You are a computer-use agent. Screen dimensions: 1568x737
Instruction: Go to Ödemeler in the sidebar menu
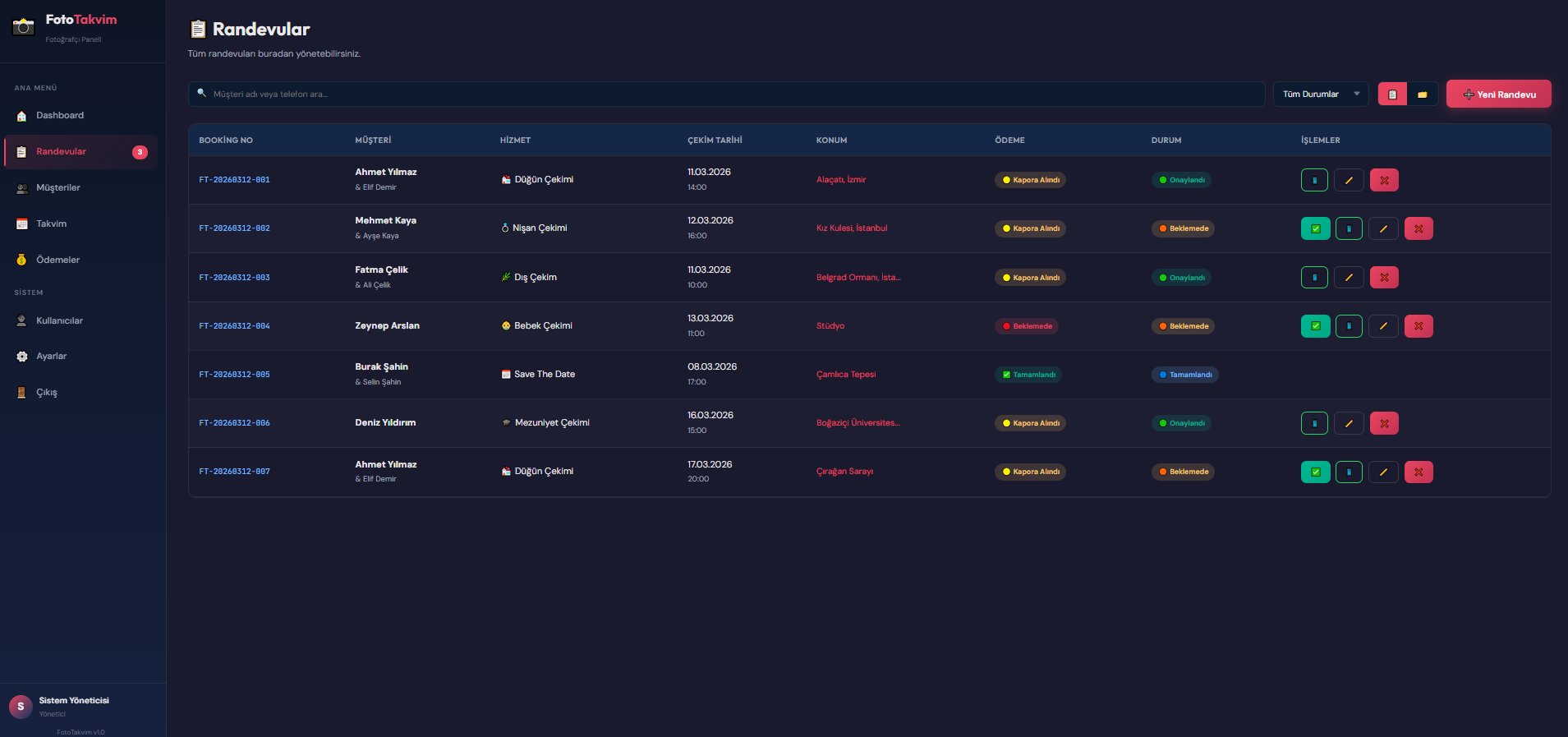click(x=57, y=260)
